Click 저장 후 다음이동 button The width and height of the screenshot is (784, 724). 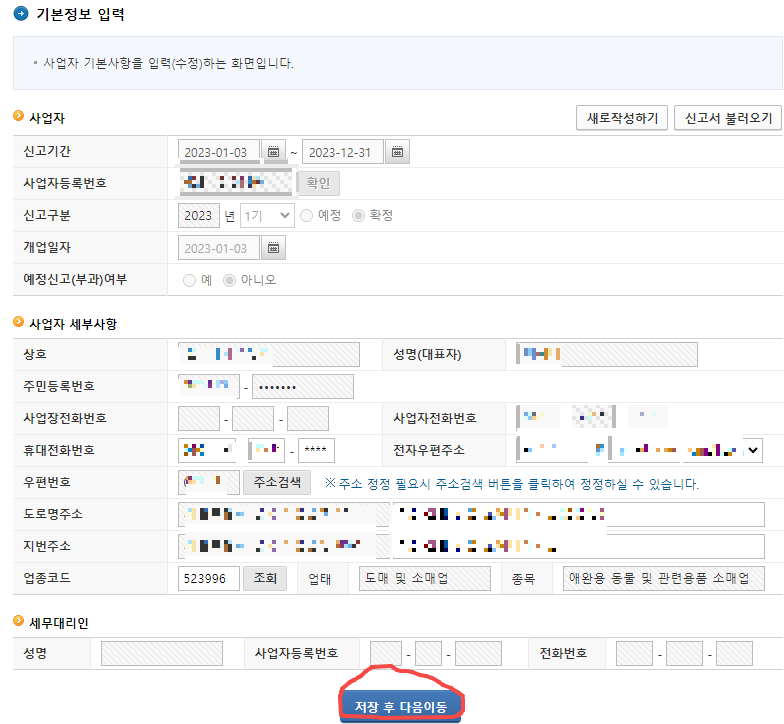tap(400, 706)
